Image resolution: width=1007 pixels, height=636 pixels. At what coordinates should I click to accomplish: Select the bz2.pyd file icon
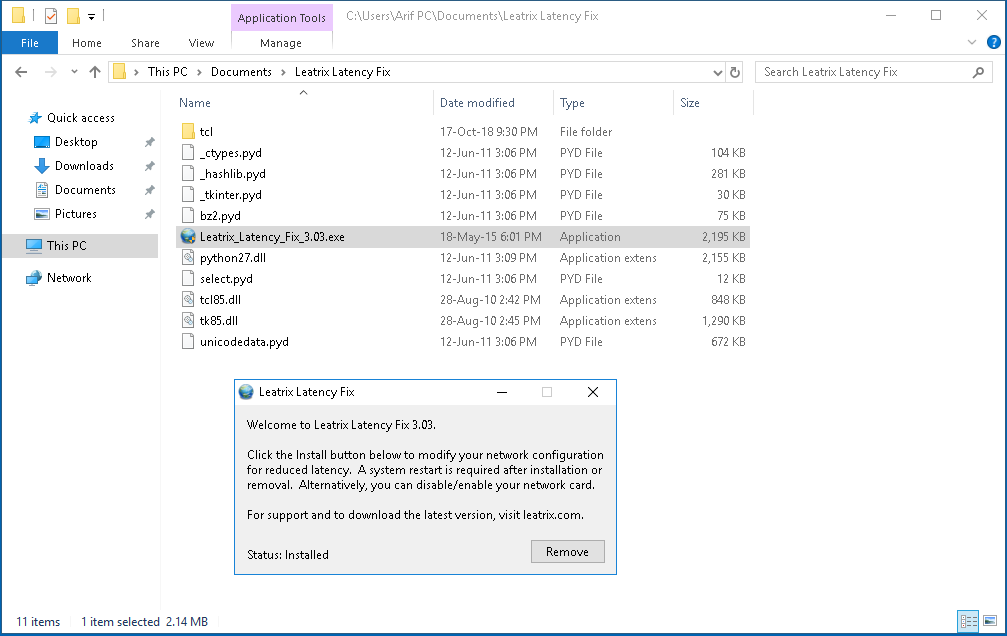click(188, 216)
